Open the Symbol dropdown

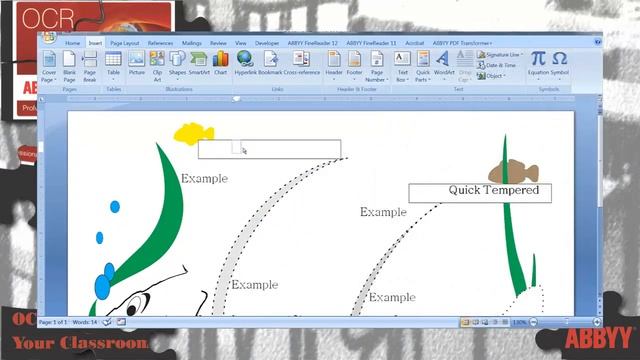coord(560,67)
